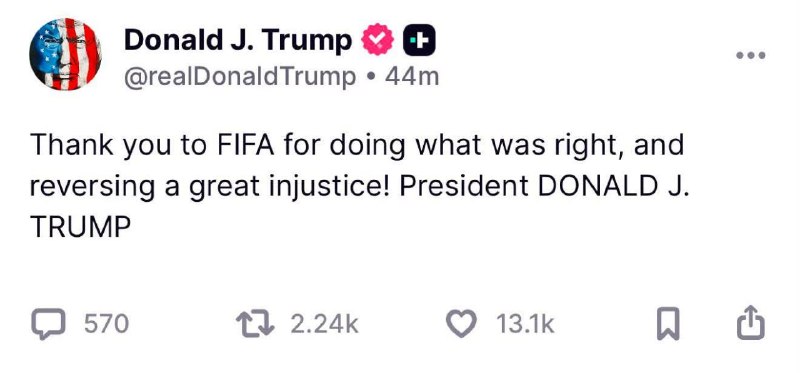Open the three-dot more options menu

click(x=751, y=55)
